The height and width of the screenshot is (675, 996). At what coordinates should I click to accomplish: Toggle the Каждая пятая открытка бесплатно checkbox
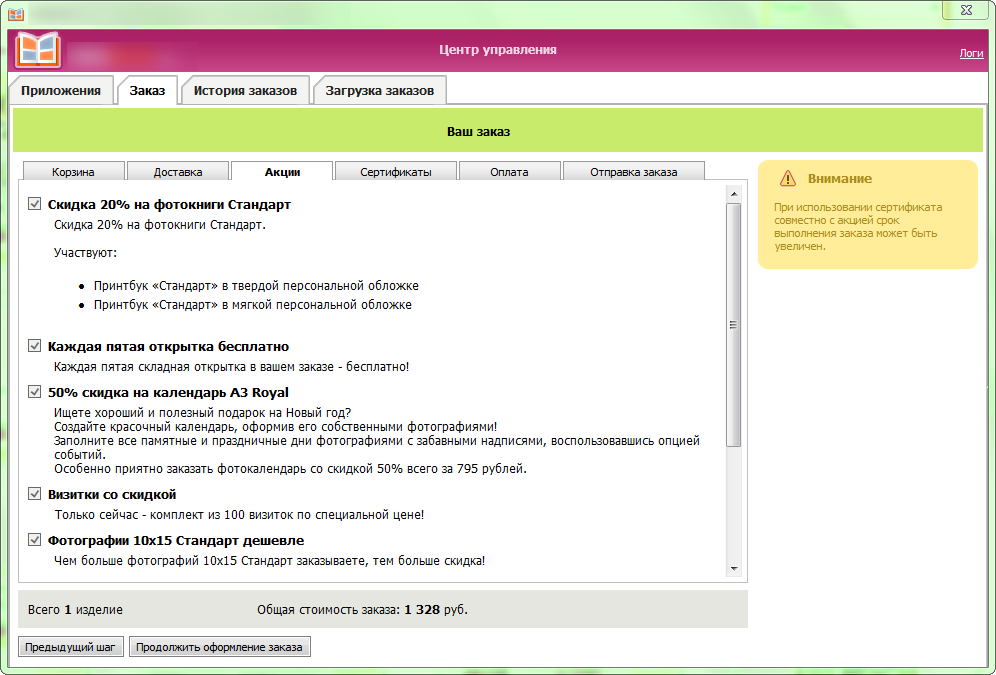(x=35, y=346)
